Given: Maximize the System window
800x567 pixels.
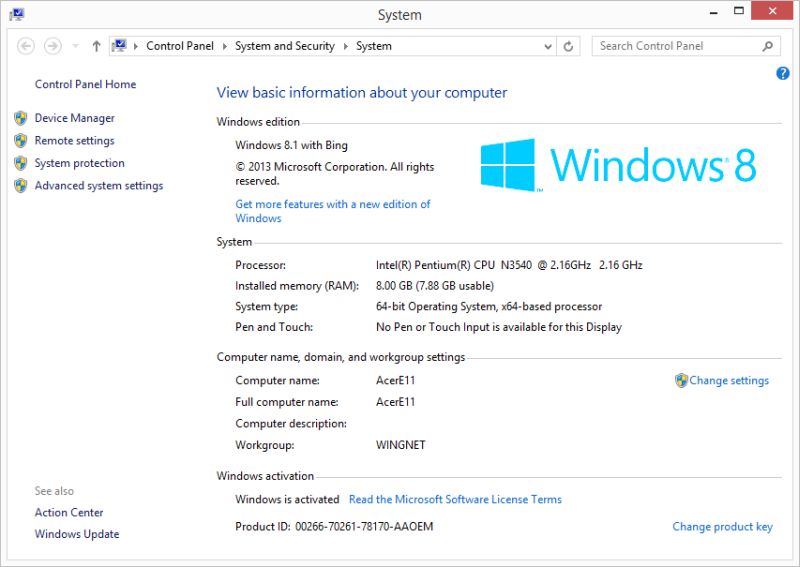Looking at the screenshot, I should click(x=738, y=11).
